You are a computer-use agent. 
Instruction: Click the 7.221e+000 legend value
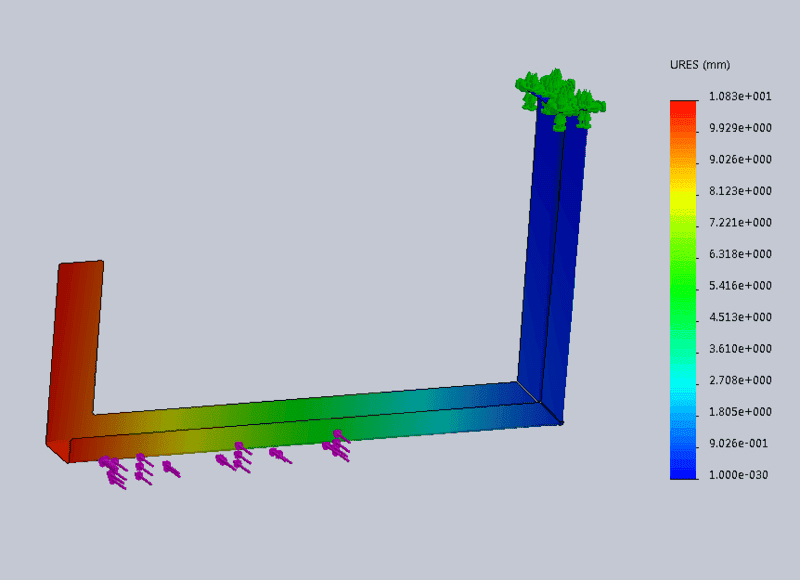tap(740, 223)
